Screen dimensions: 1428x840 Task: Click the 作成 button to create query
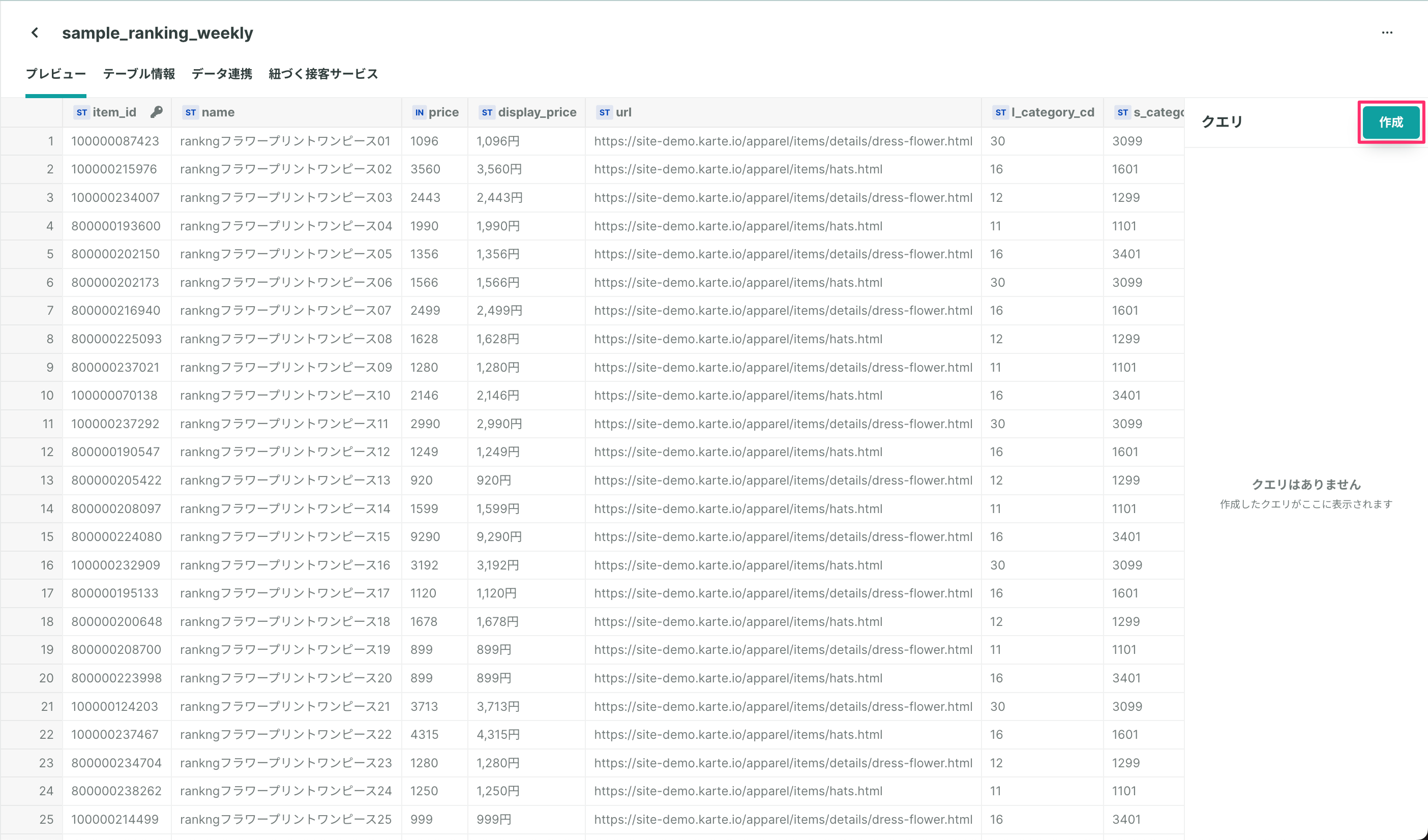(1390, 123)
